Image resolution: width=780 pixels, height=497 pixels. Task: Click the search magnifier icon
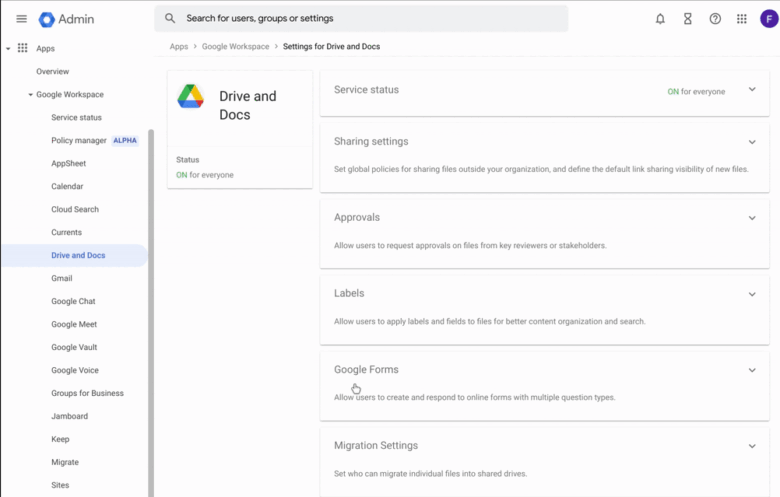click(x=170, y=18)
